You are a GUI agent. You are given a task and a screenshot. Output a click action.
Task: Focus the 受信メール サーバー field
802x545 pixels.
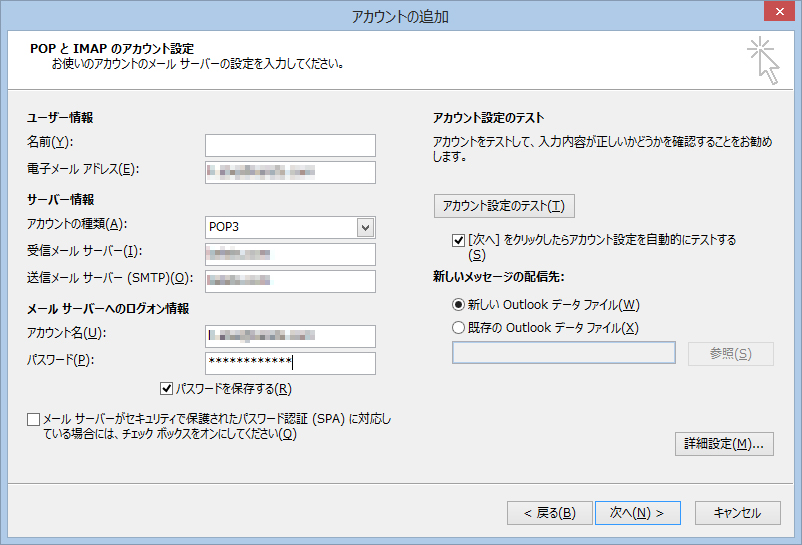click(x=290, y=254)
